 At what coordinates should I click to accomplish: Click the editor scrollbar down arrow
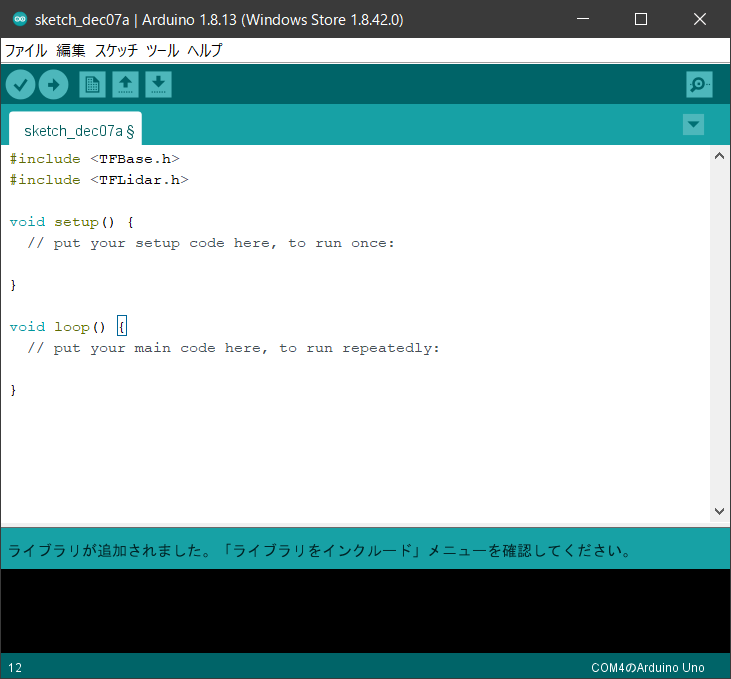tap(719, 511)
